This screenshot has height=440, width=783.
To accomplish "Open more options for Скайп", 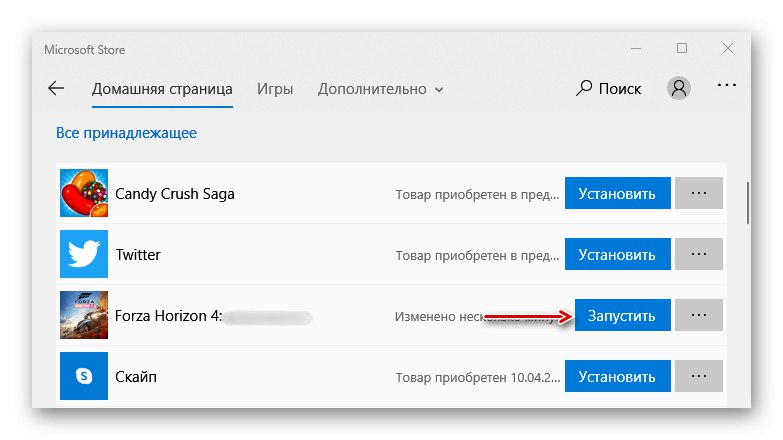I will click(699, 377).
